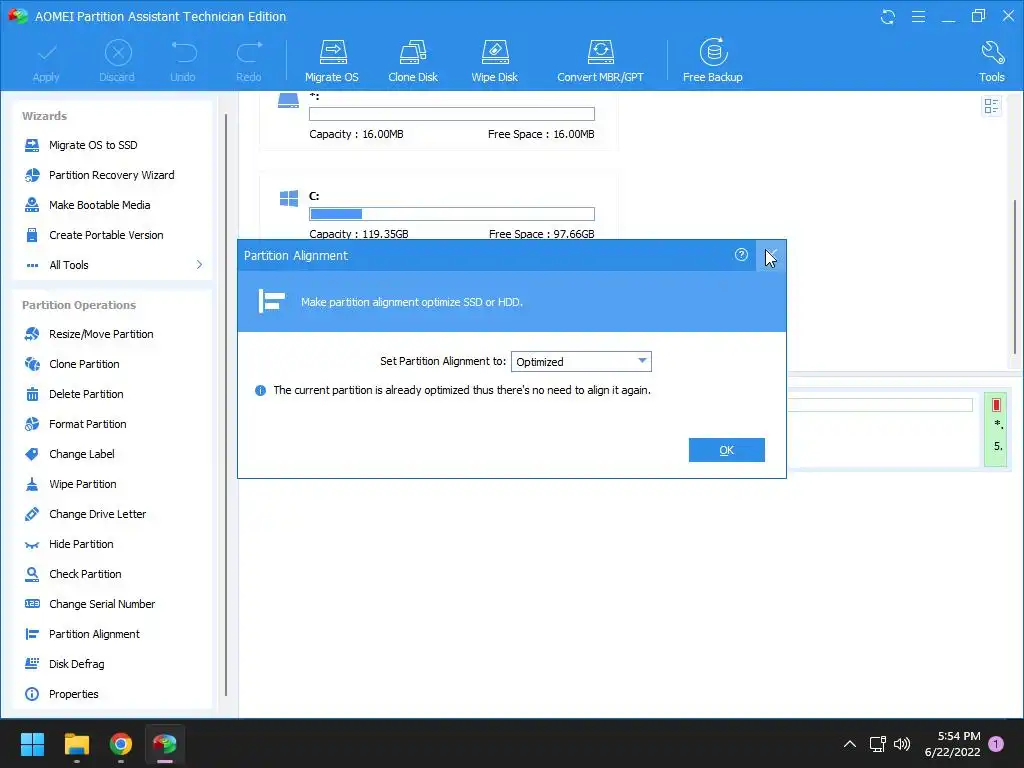Open the Set Partition Alignment dropdown
This screenshot has width=1024, height=768.
pos(581,361)
